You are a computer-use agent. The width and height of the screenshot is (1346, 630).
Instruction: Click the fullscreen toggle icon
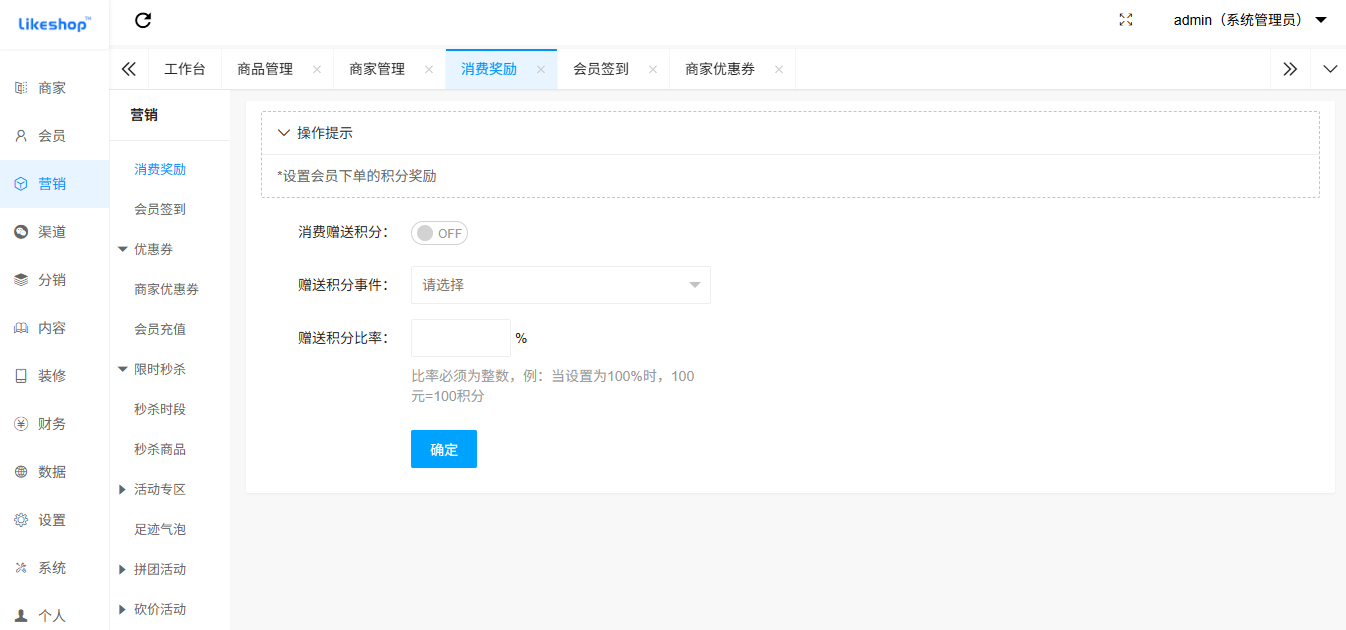click(x=1126, y=20)
